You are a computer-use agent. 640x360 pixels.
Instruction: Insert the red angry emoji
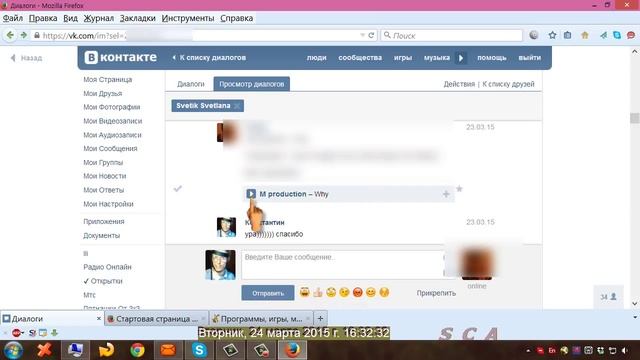tap(358, 292)
